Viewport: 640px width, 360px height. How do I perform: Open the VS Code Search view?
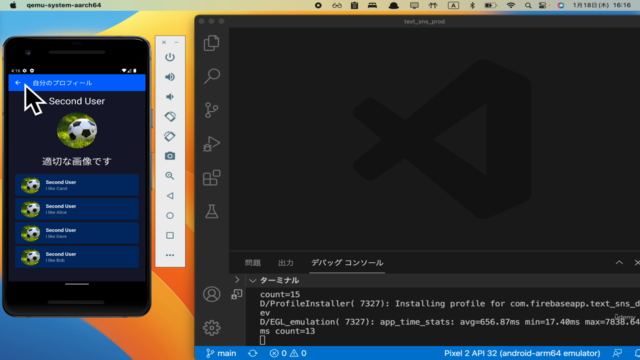click(211, 76)
